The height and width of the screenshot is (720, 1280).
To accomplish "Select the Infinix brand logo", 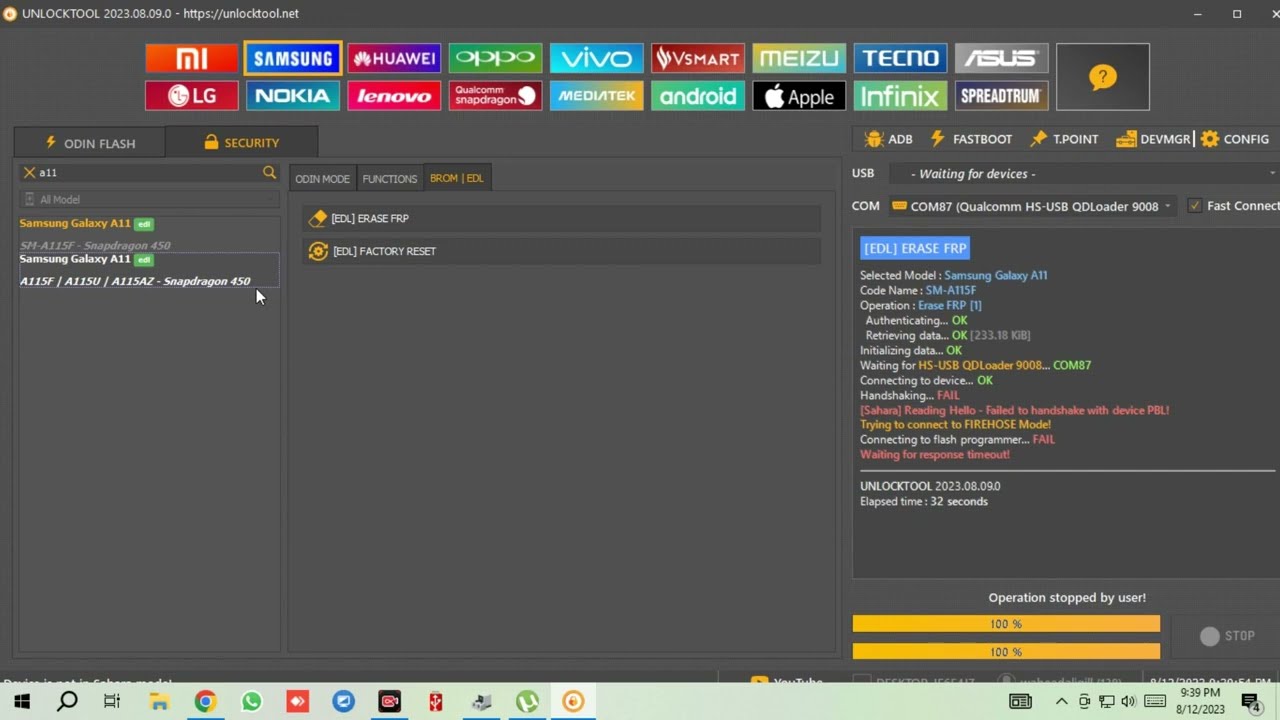I will (x=899, y=96).
